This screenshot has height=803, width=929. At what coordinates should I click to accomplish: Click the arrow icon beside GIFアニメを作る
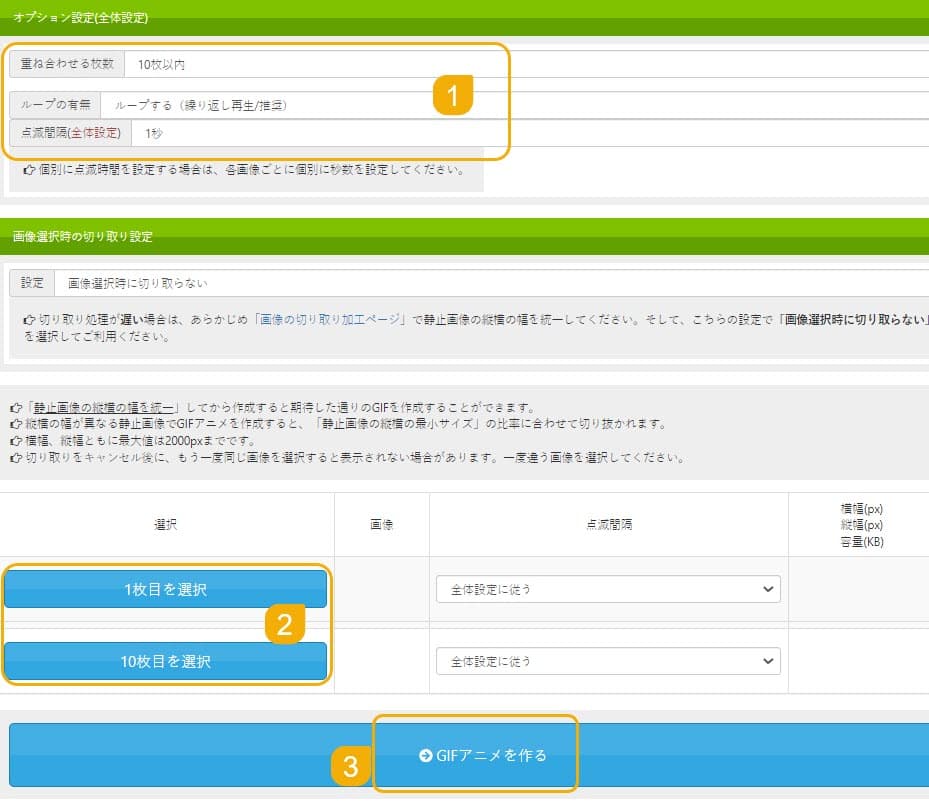coord(425,756)
